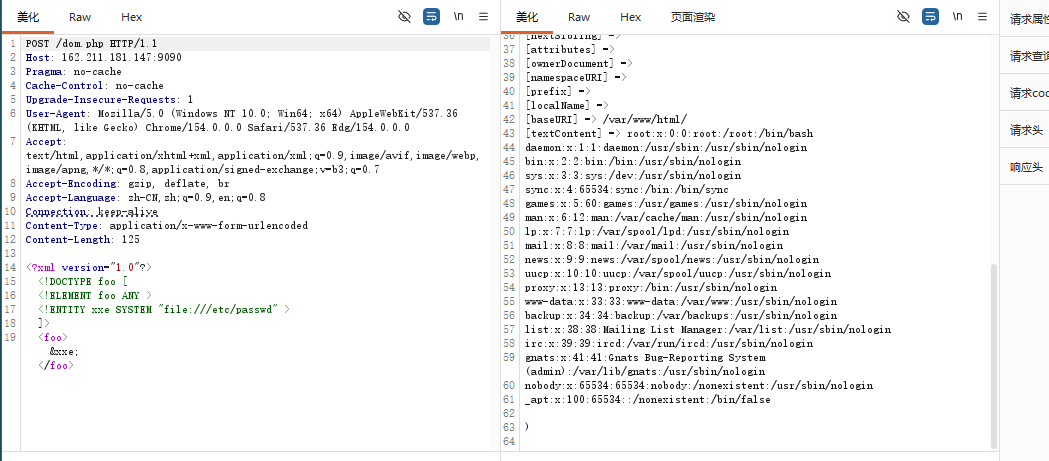
Task: Expand 请求头 inspector section
Action: [1026, 130]
